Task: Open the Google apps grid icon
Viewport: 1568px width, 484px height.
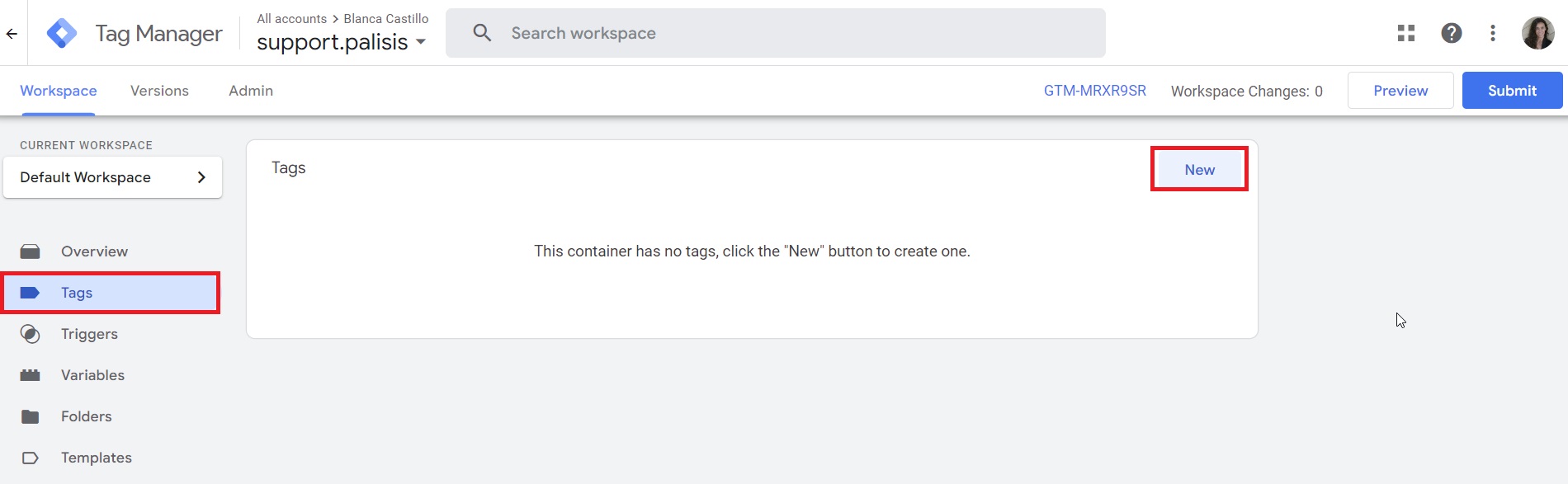Action: coord(1406,33)
